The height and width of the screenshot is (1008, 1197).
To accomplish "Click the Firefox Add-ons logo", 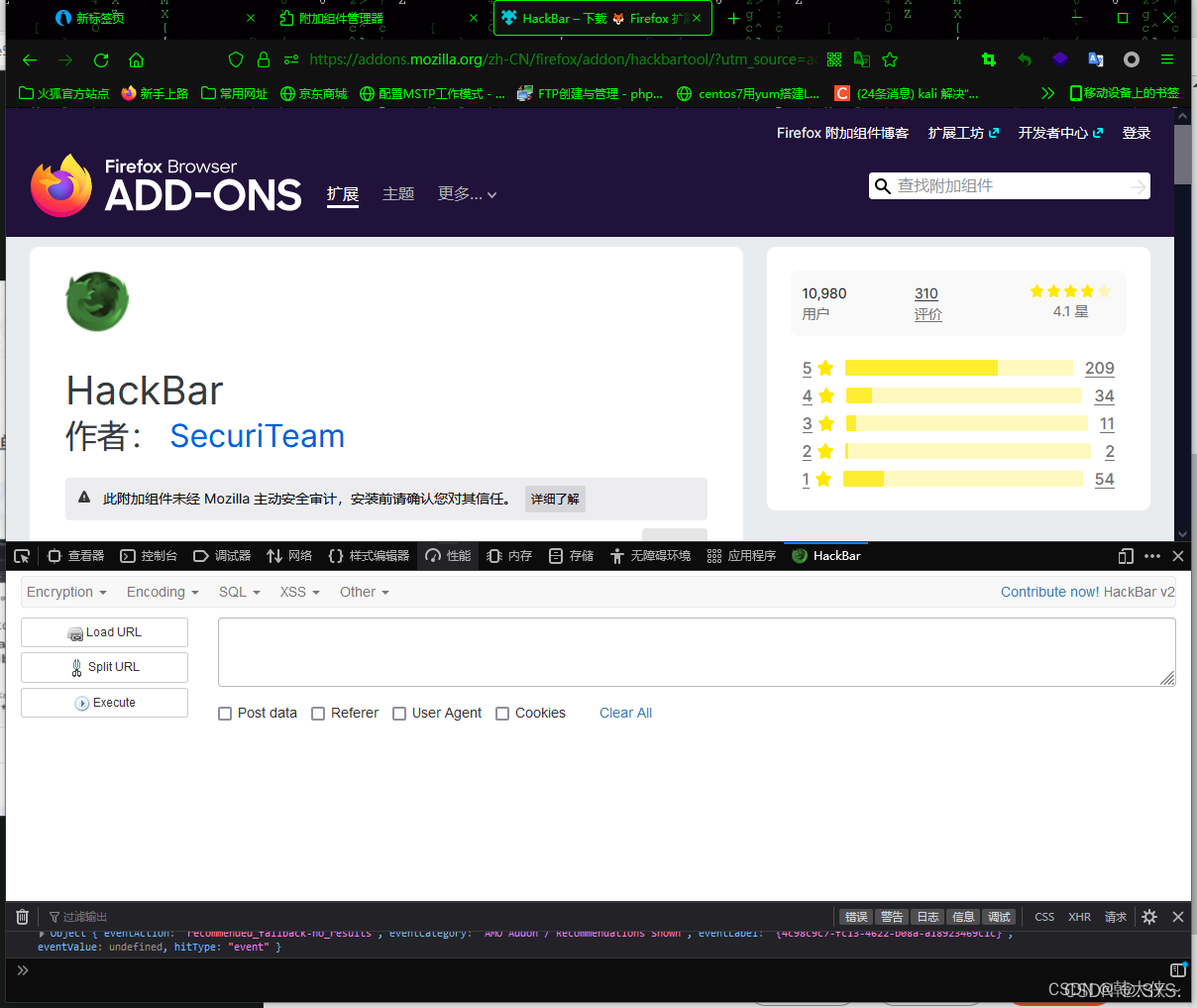I will (x=165, y=185).
